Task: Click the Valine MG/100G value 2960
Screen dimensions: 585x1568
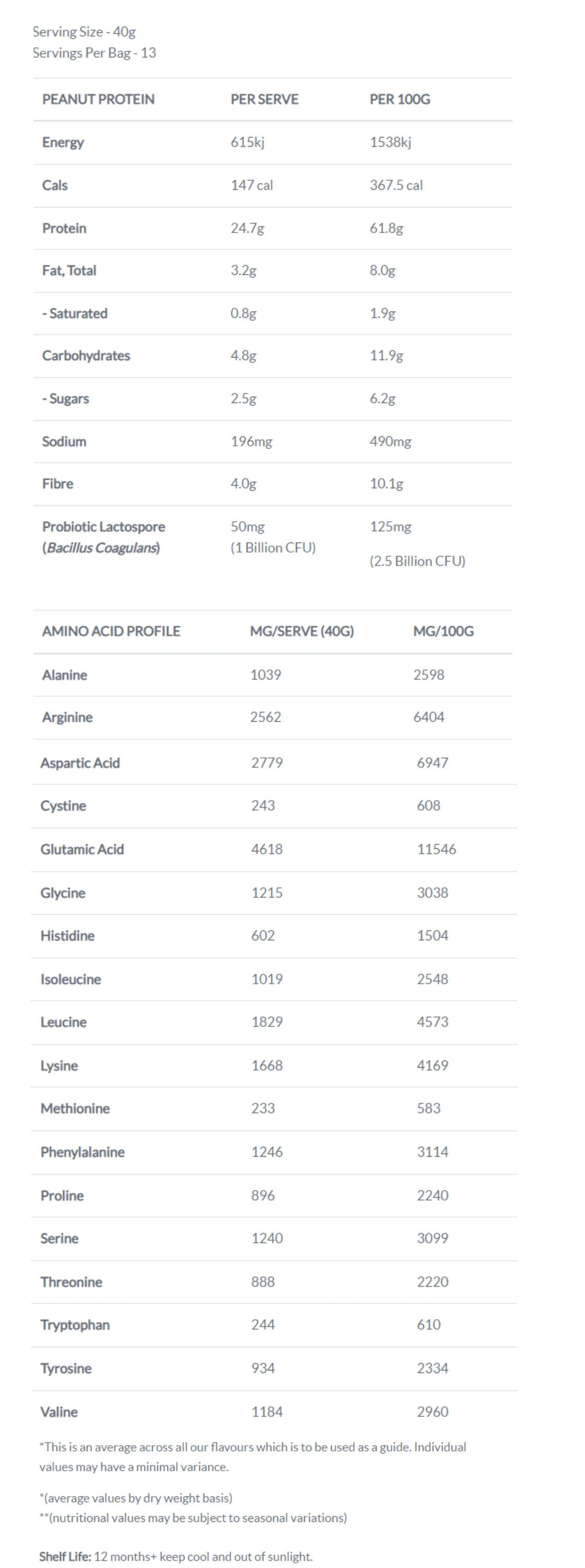Action: 432,1412
